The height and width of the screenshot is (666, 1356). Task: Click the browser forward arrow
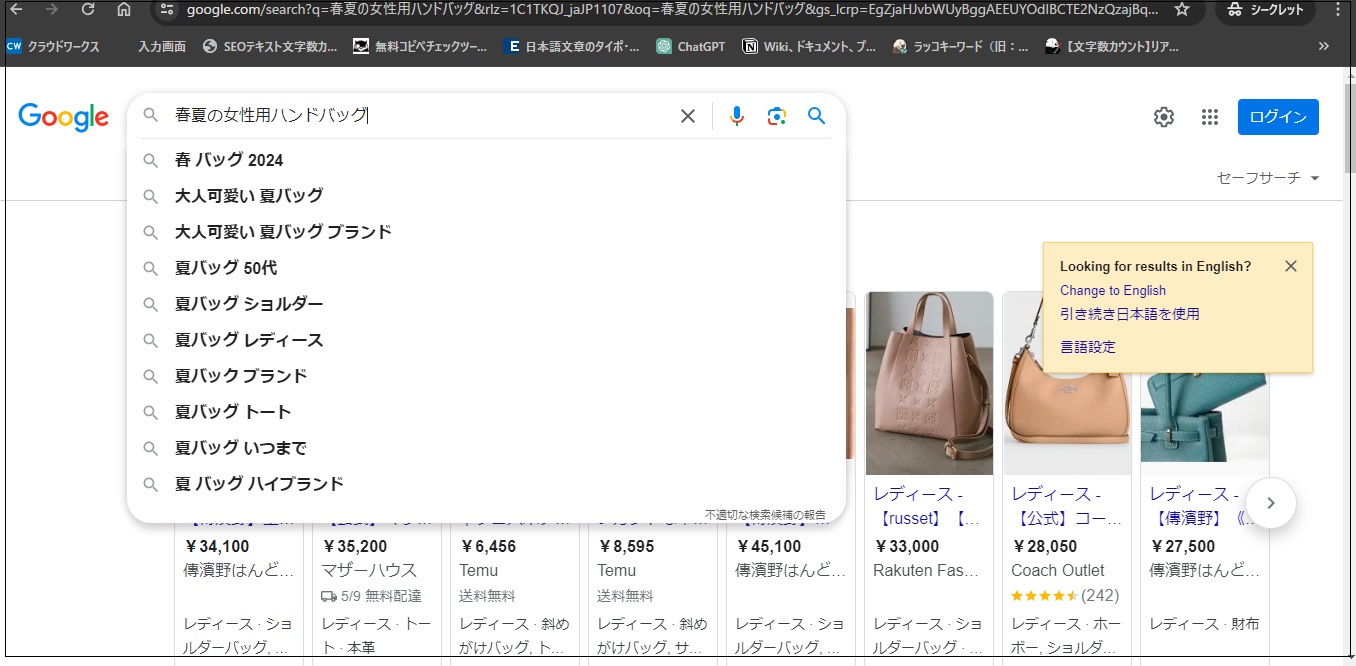(x=52, y=9)
